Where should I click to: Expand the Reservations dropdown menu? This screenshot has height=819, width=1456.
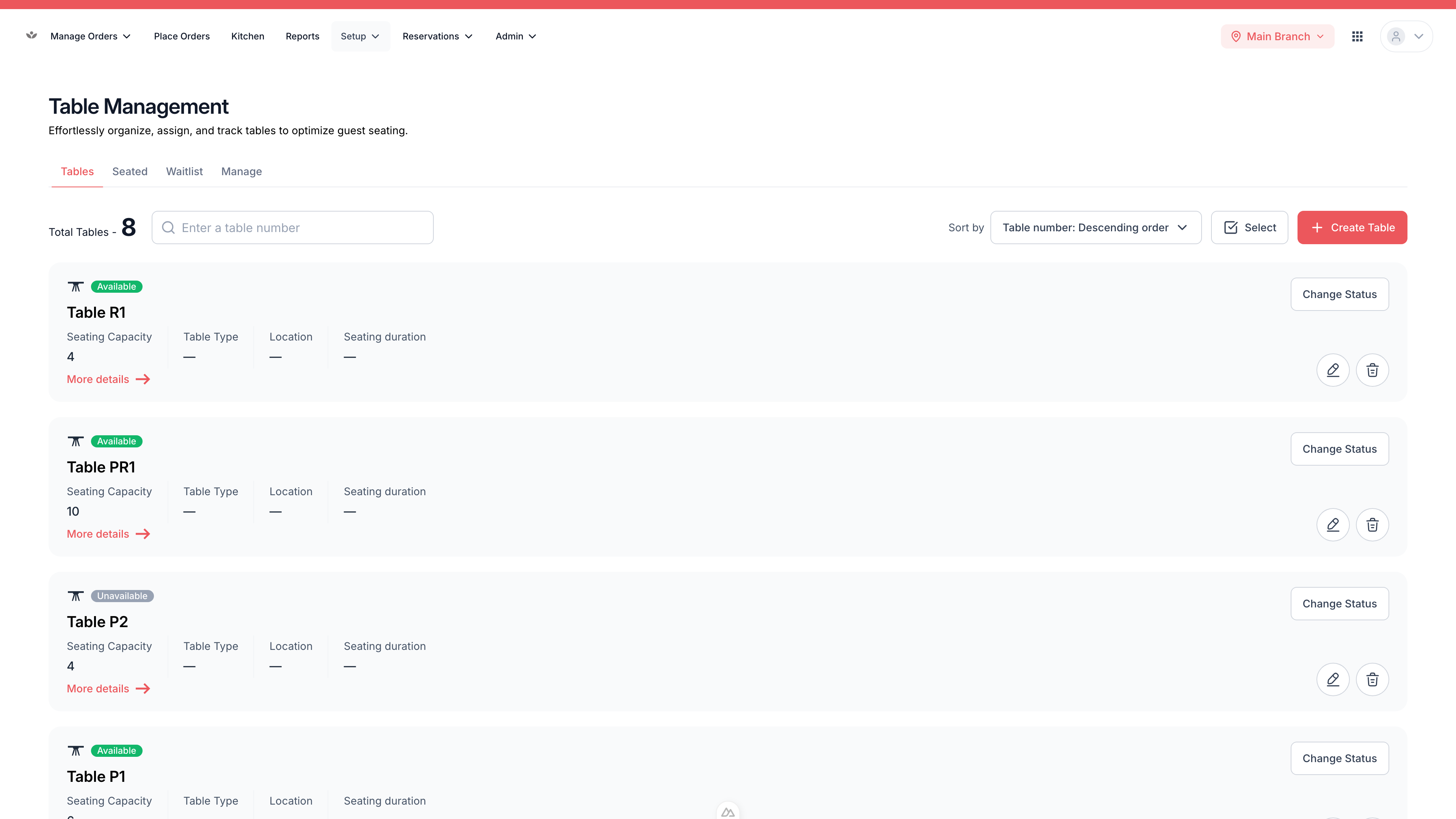[438, 36]
